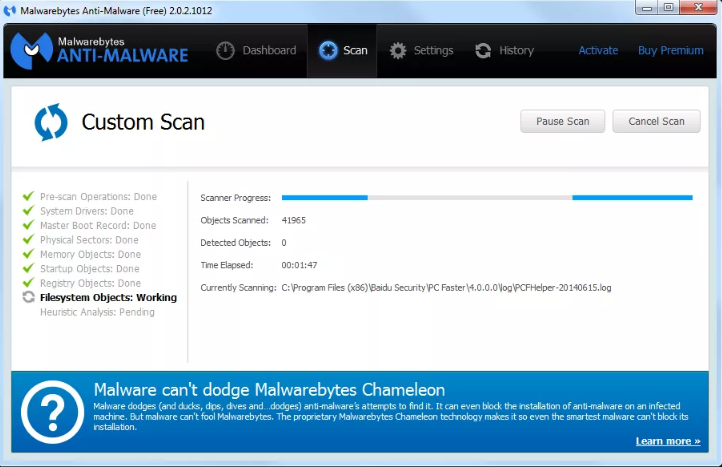Screen dimensions: 722x467
Task: Click the Settings gear icon
Action: pos(398,50)
